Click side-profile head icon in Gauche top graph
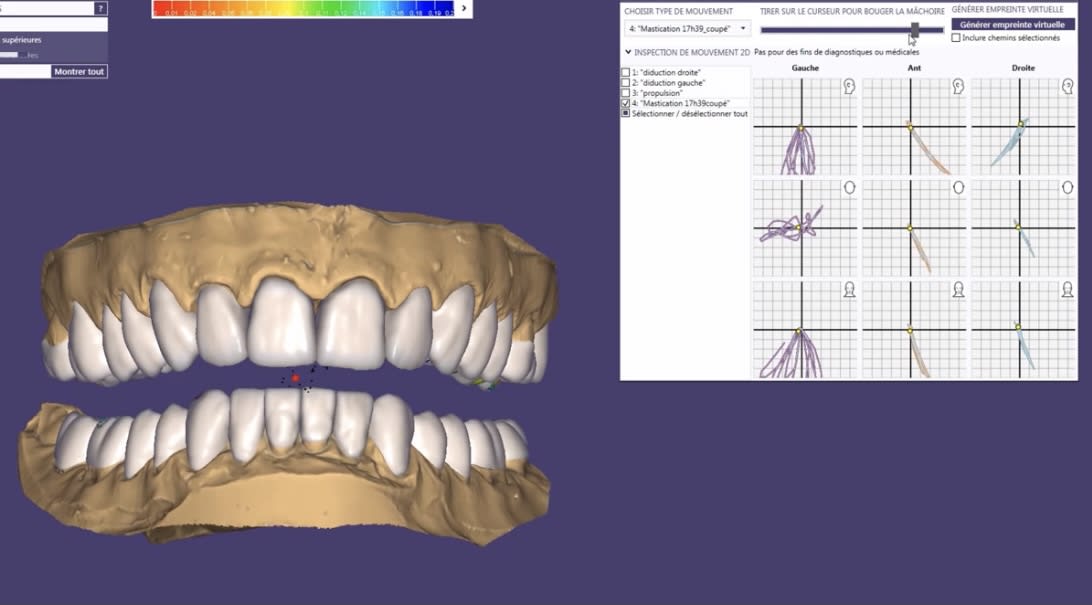The image size is (1092, 605). click(848, 87)
